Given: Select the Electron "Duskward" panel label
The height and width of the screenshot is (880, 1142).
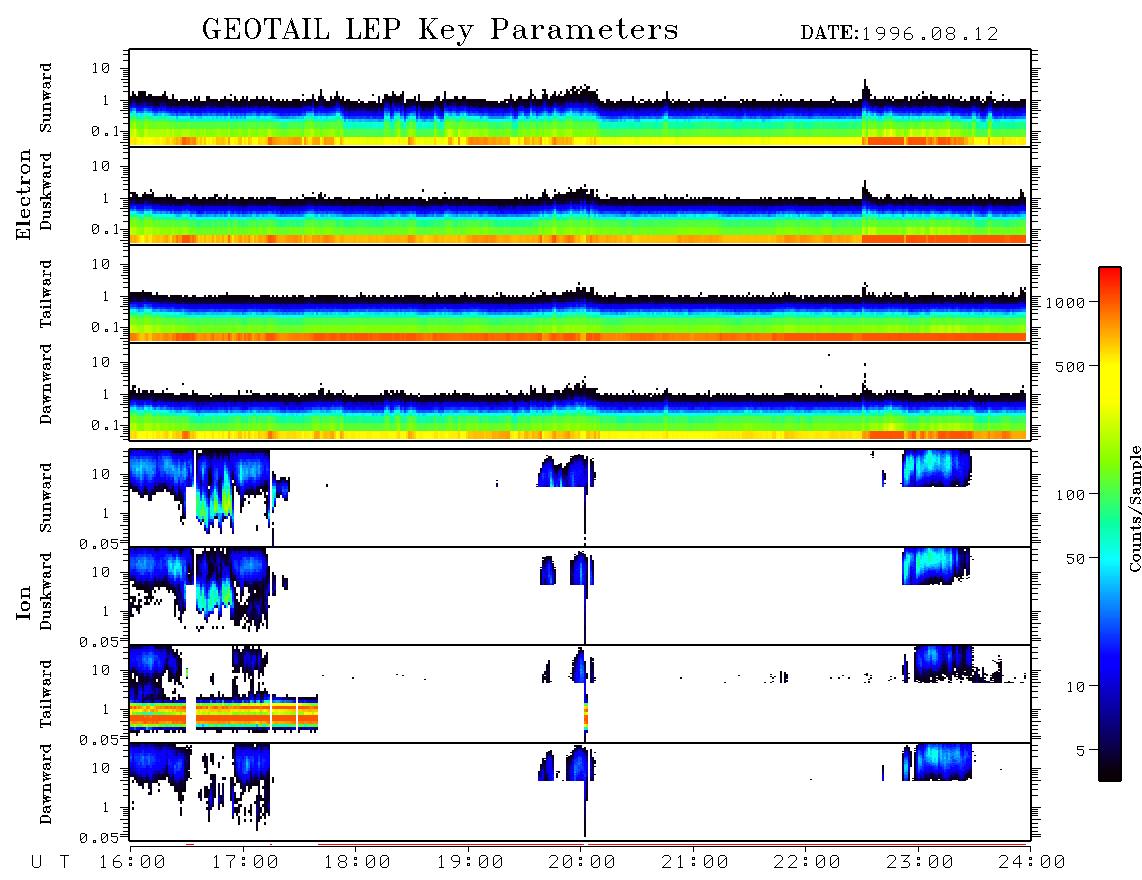Looking at the screenshot, I should point(46,192).
